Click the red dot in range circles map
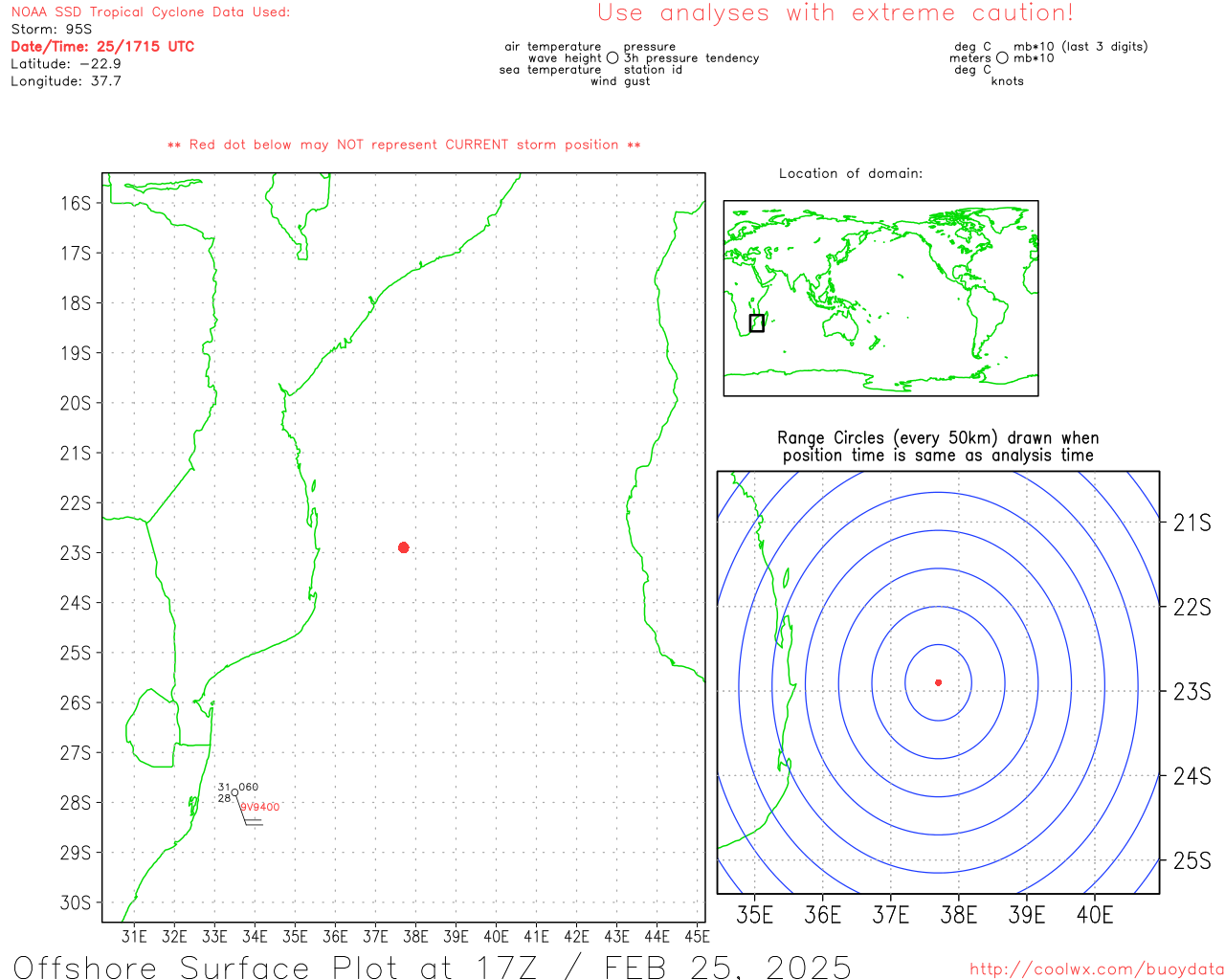 pyautogui.click(x=938, y=682)
